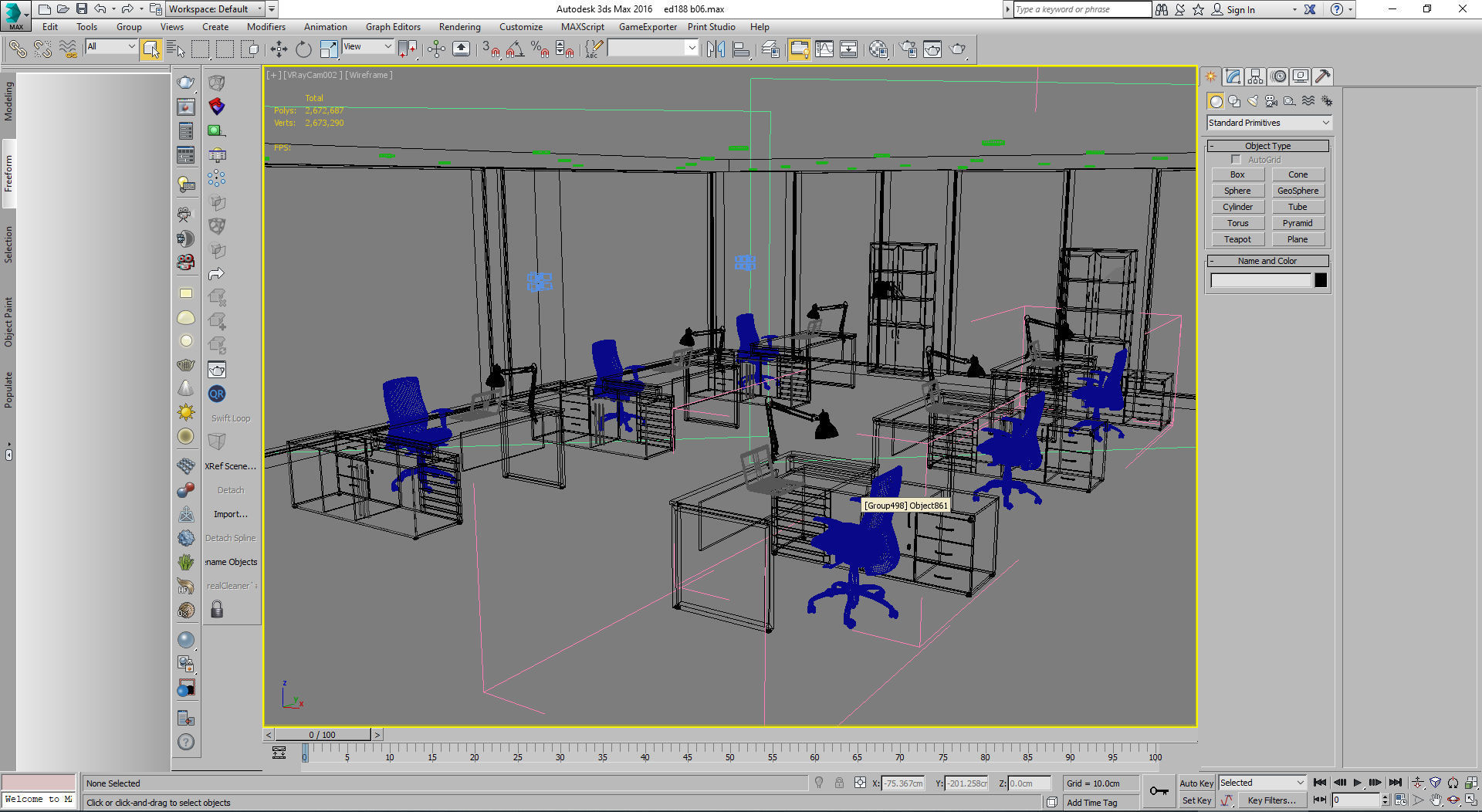Activate the Select Object tool
The image size is (1482, 812).
(x=151, y=49)
